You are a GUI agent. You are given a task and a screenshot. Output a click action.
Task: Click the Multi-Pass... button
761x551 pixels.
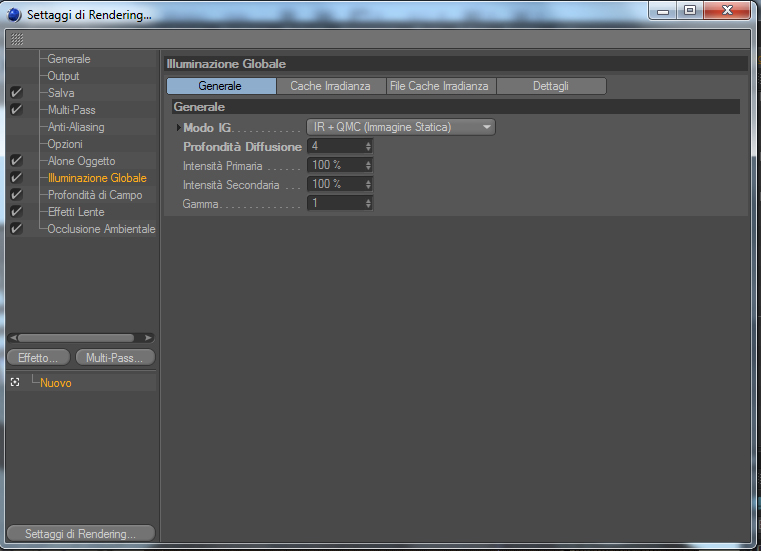pyautogui.click(x=115, y=358)
